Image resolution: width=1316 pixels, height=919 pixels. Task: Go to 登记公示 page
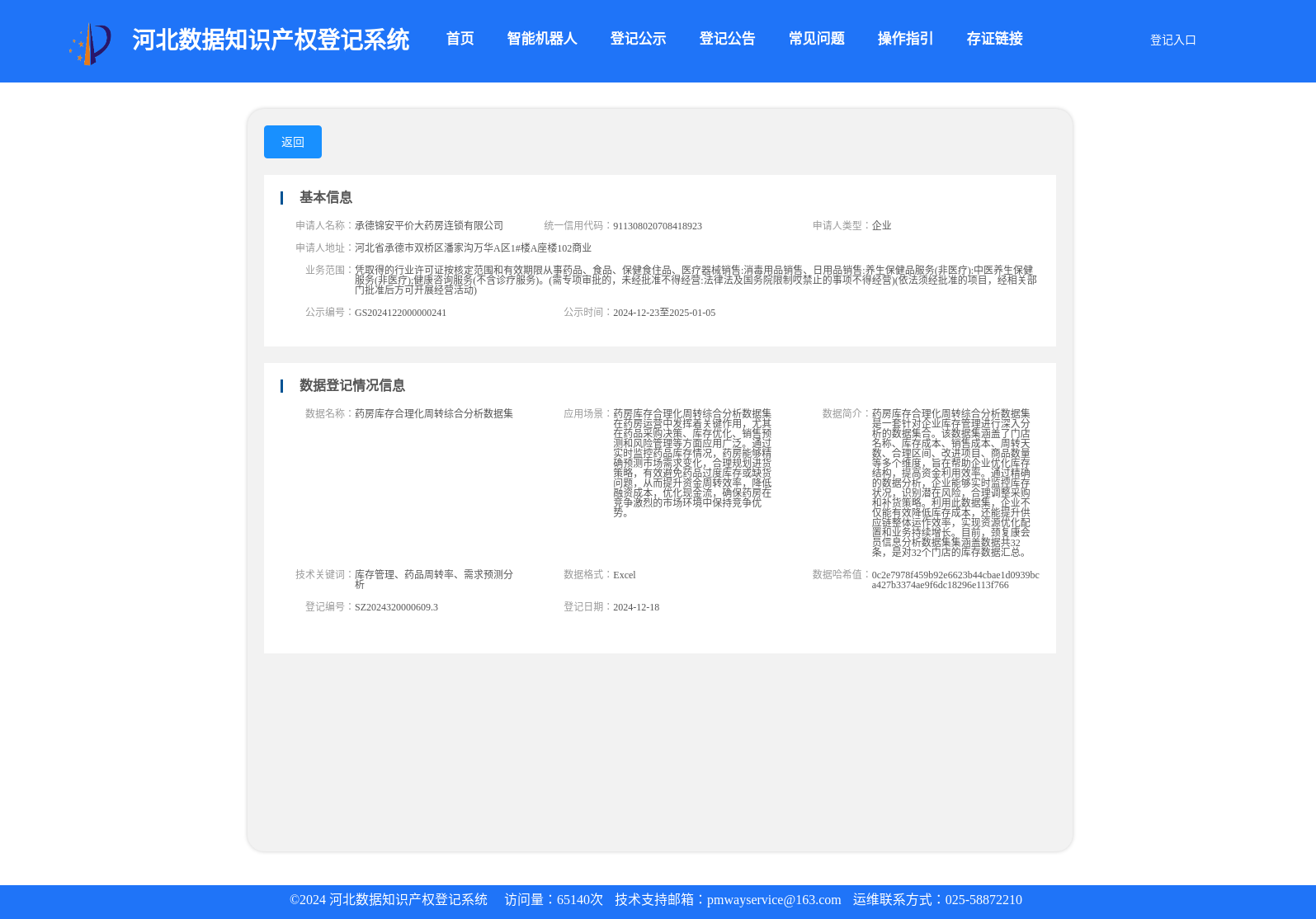point(638,39)
